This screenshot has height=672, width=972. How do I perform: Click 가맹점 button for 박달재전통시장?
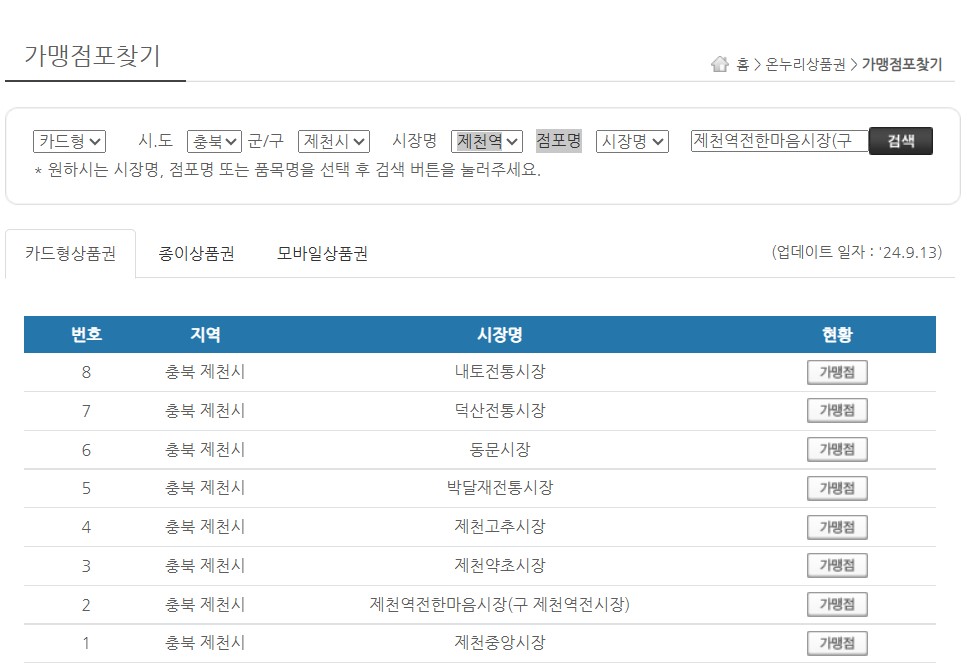(837, 488)
